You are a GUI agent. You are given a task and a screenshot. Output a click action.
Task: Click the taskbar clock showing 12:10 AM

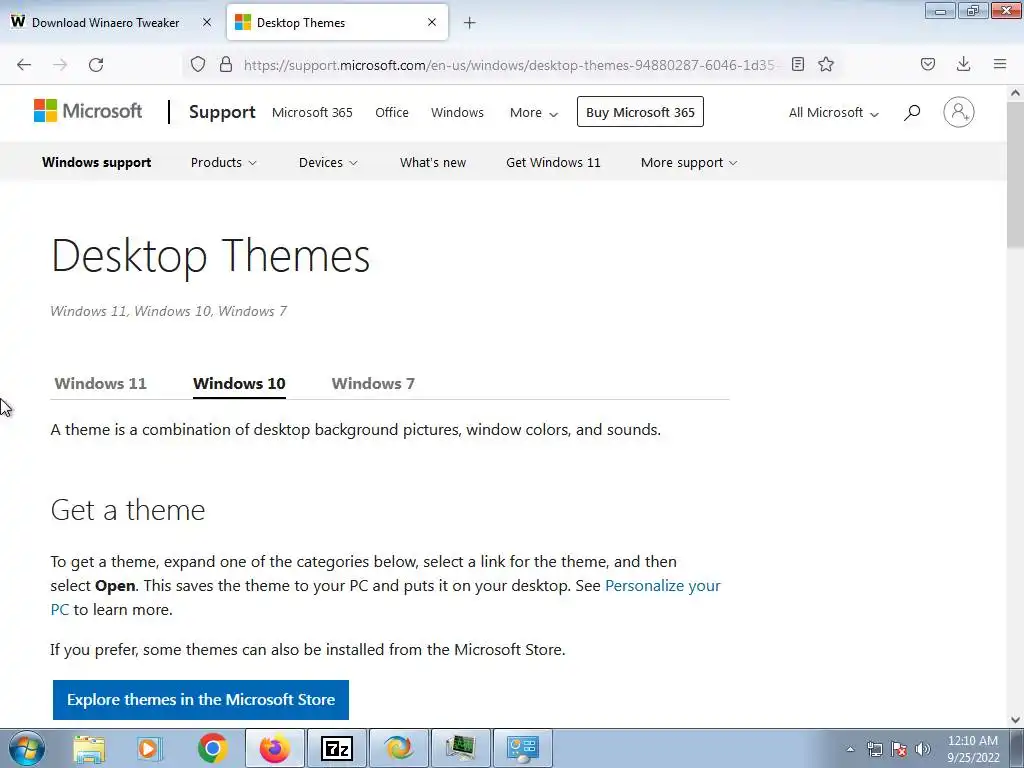coord(973,749)
